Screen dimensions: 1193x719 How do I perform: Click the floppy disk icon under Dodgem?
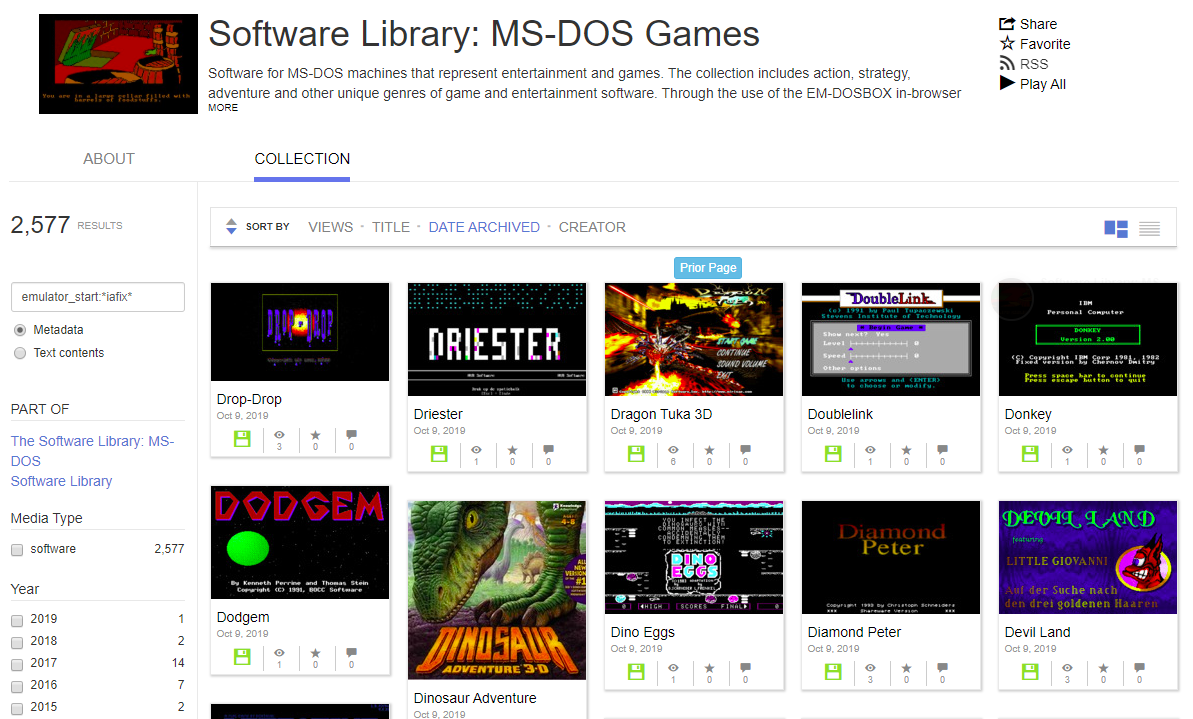click(242, 656)
